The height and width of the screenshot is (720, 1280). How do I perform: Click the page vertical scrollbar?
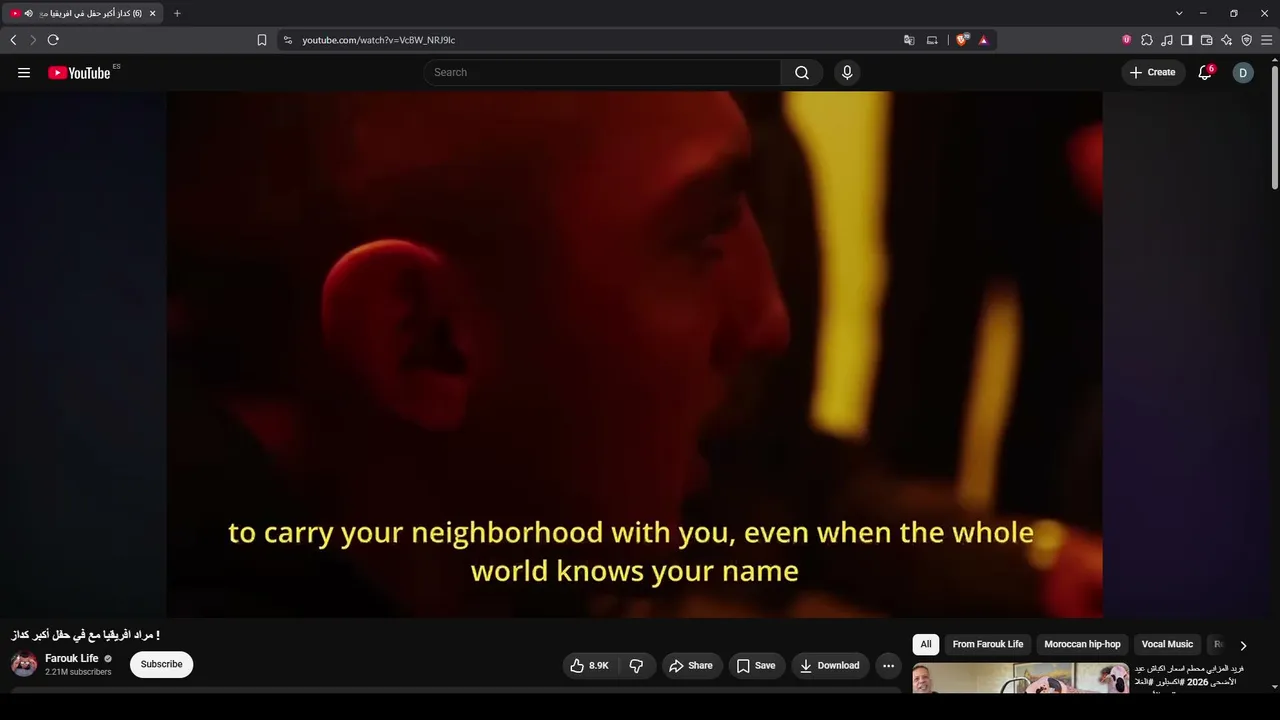1275,127
